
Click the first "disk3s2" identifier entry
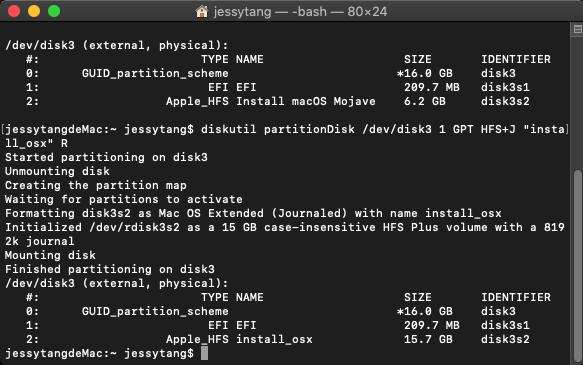[505, 101]
